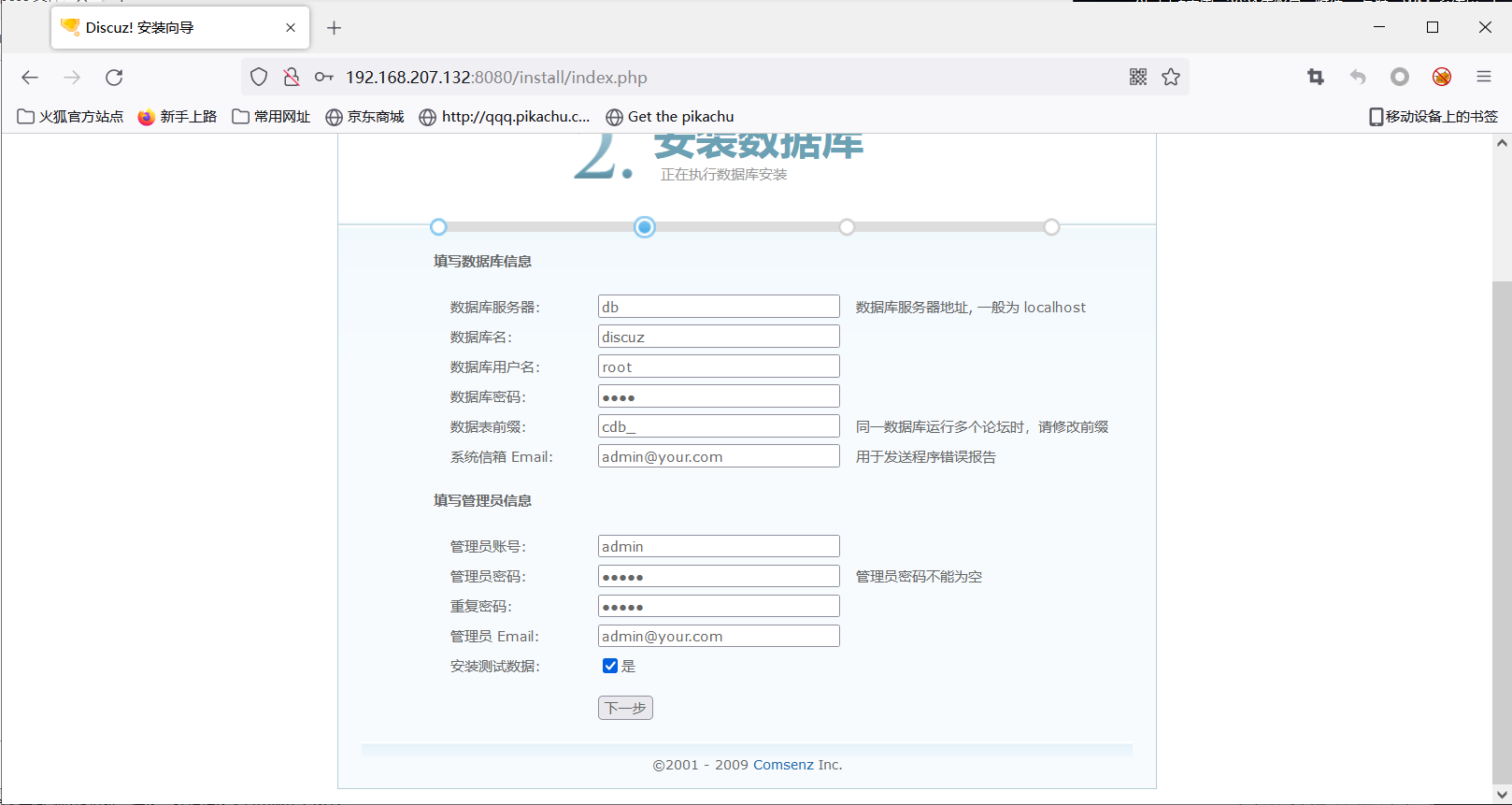Image resolution: width=1512 pixels, height=805 pixels.
Task: Open the Comsenz footer link
Action: click(x=783, y=765)
